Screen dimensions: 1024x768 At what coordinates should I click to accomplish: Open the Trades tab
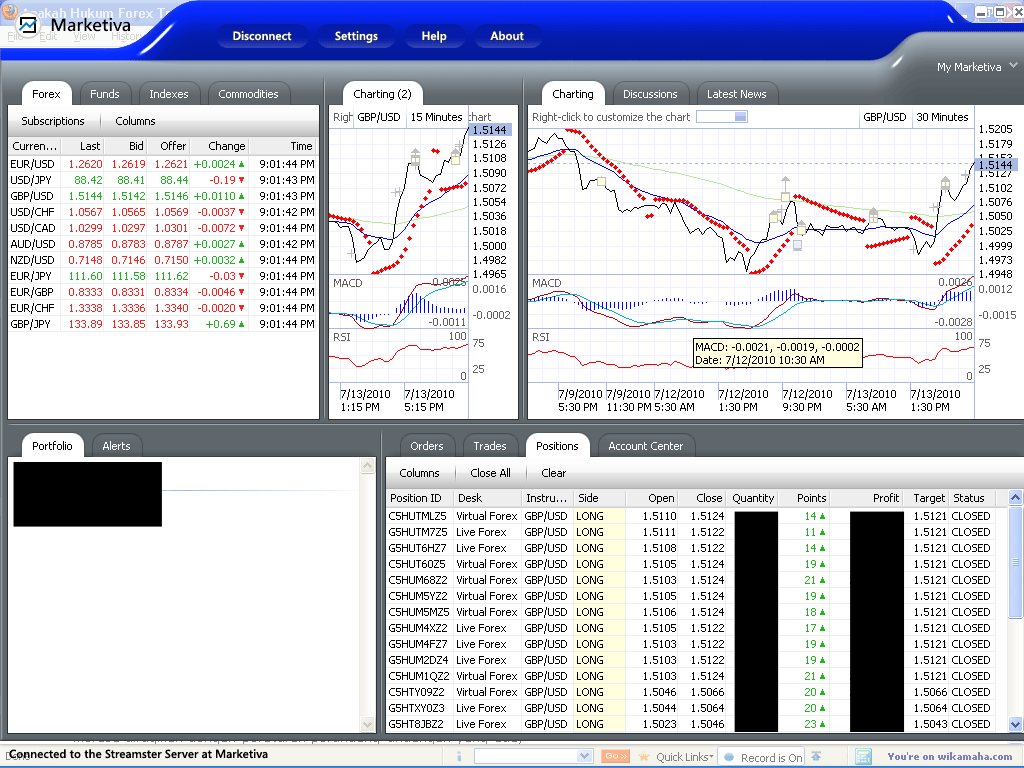[490, 446]
